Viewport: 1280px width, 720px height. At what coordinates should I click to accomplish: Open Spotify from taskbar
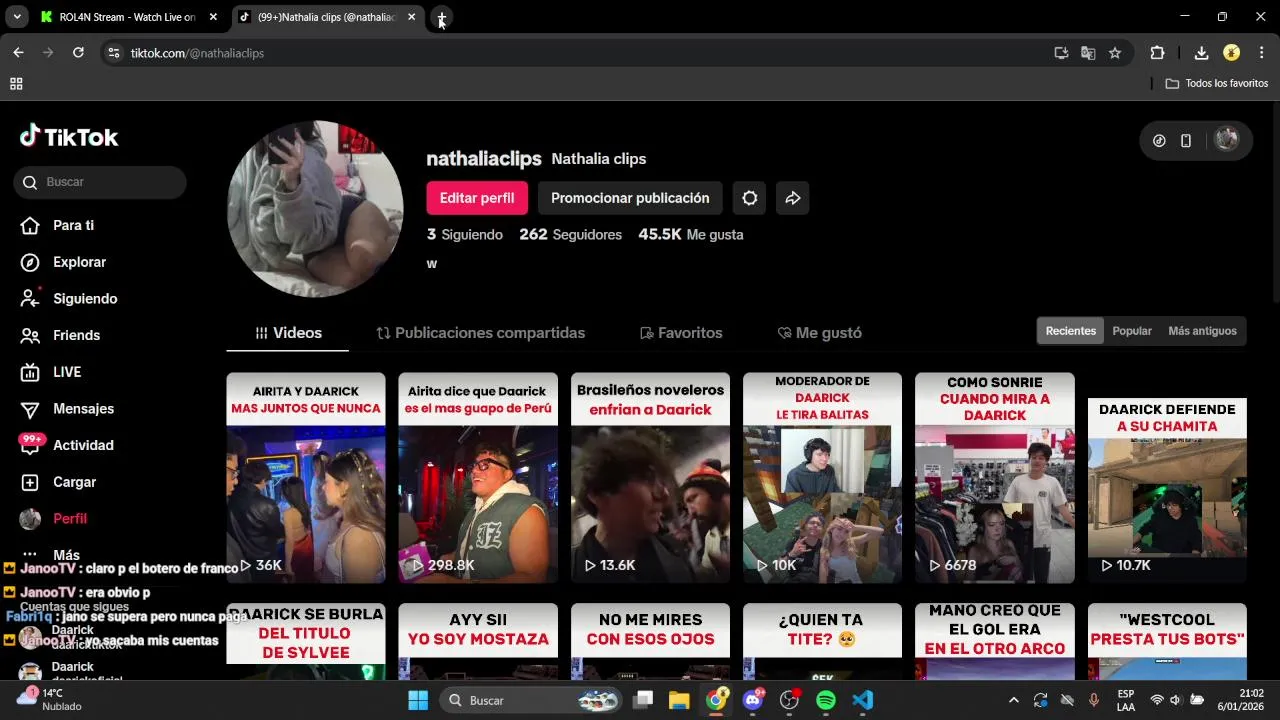[x=826, y=700]
